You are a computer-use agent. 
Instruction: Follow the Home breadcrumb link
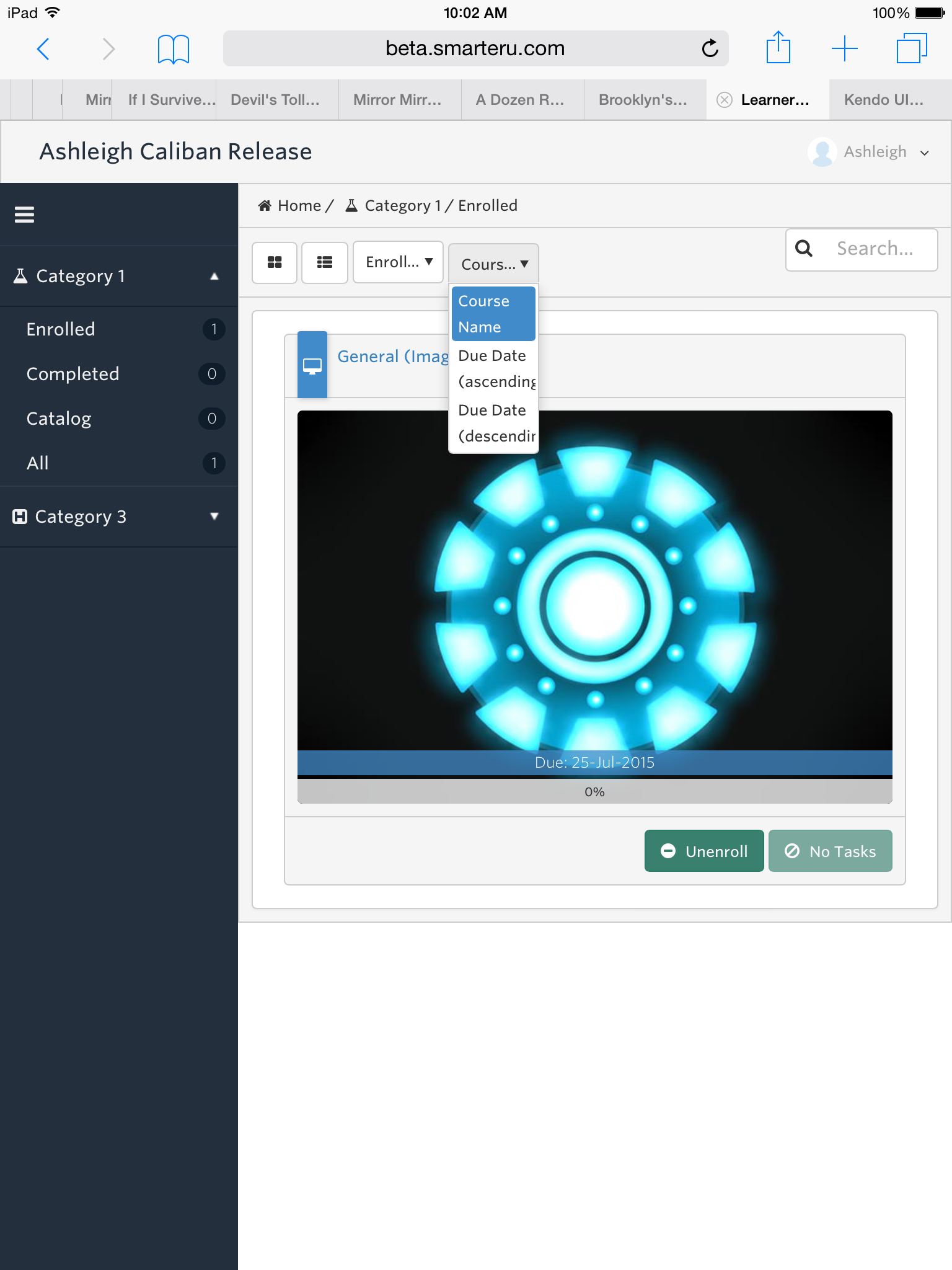[299, 205]
